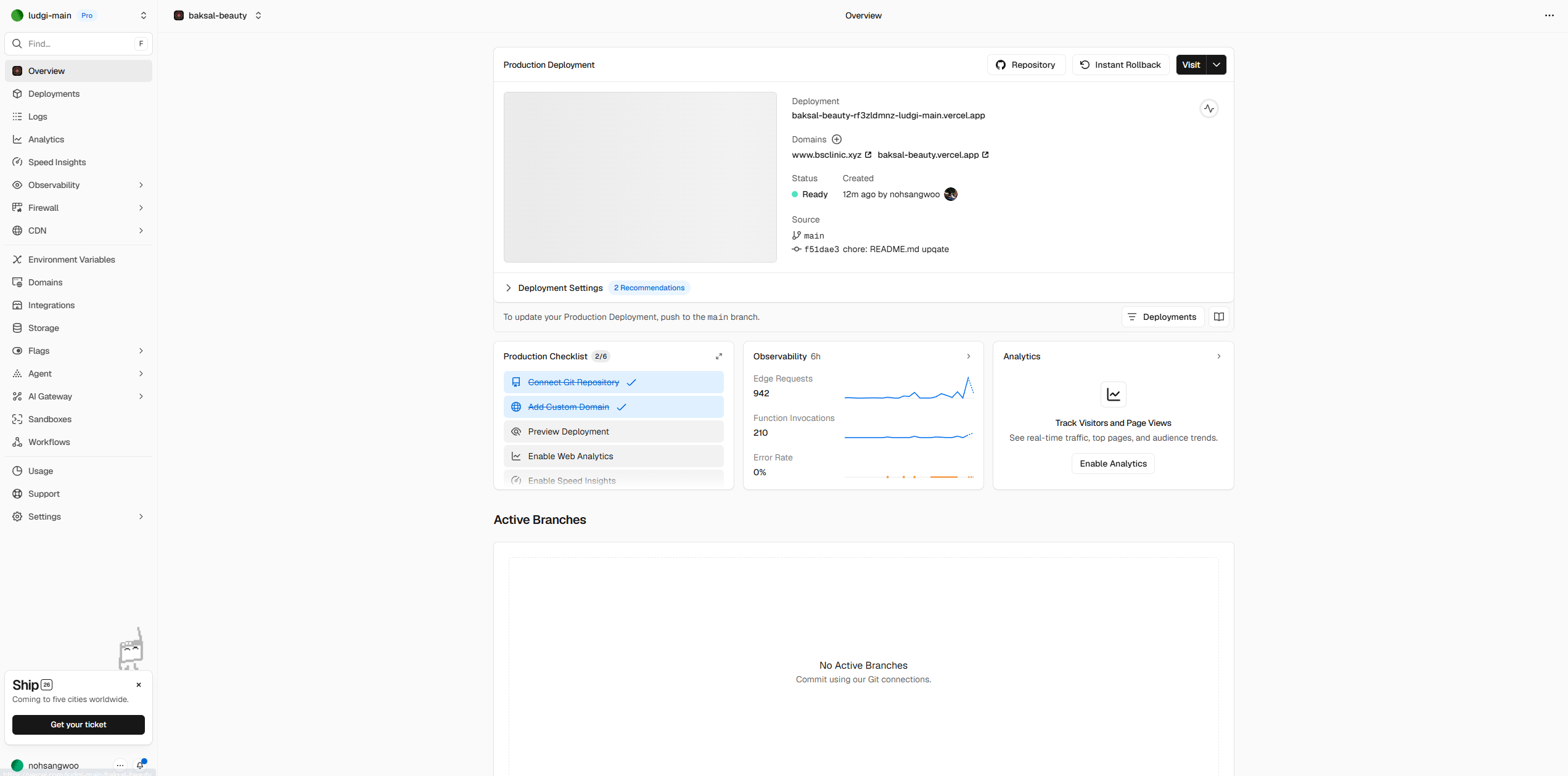Expand the Production Checklist panel
The image size is (1568, 776).
click(x=719, y=356)
